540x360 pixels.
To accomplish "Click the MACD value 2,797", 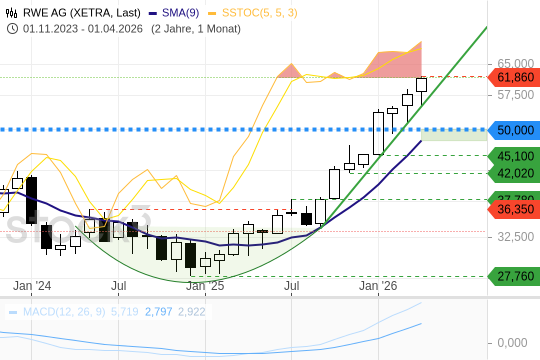I will tap(158, 312).
